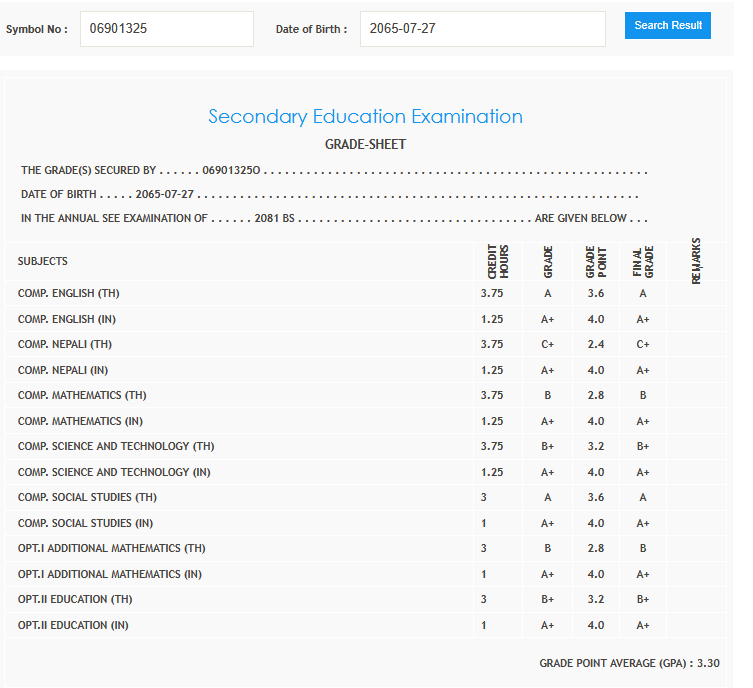The width and height of the screenshot is (753, 688).
Task: Click the GRADE POINT column header
Action: tap(596, 262)
